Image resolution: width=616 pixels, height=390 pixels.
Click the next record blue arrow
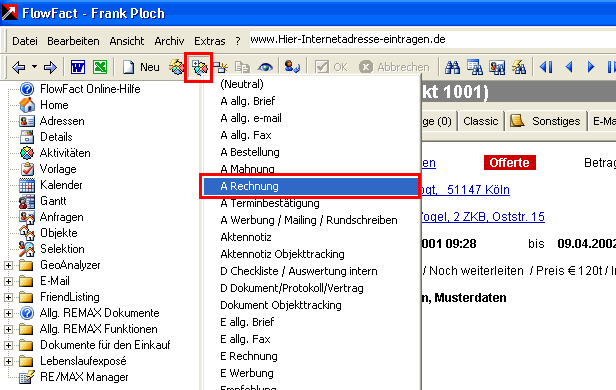coord(590,68)
